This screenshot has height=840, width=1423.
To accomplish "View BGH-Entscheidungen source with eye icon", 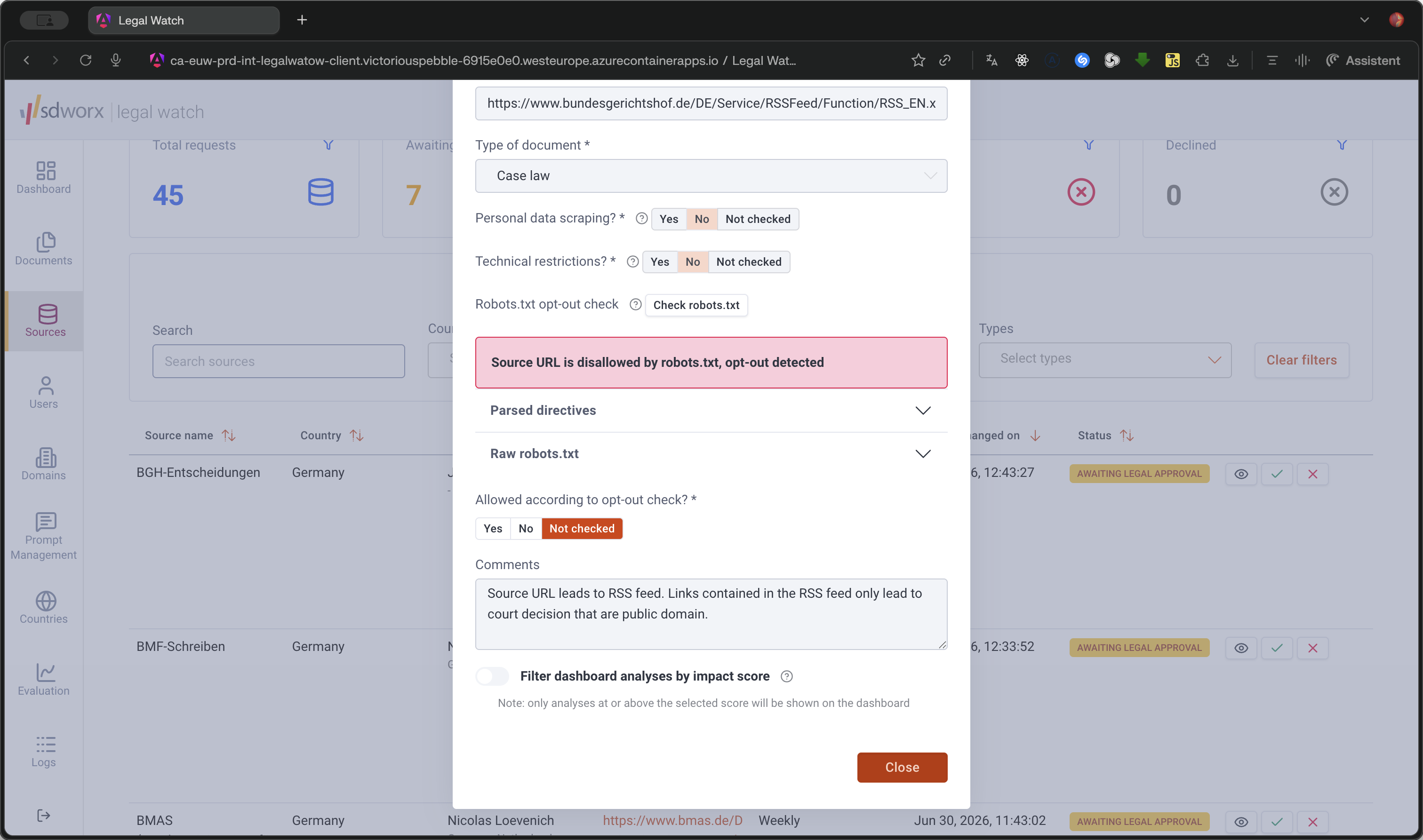I will tap(1241, 475).
